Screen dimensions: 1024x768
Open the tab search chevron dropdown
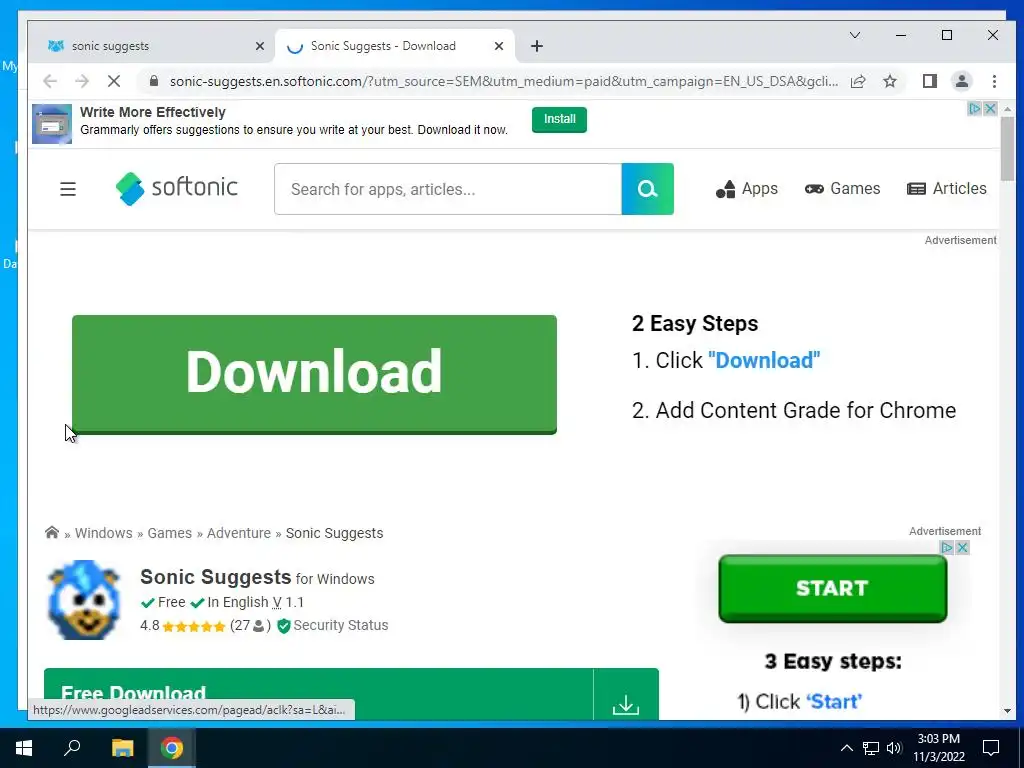(854, 35)
